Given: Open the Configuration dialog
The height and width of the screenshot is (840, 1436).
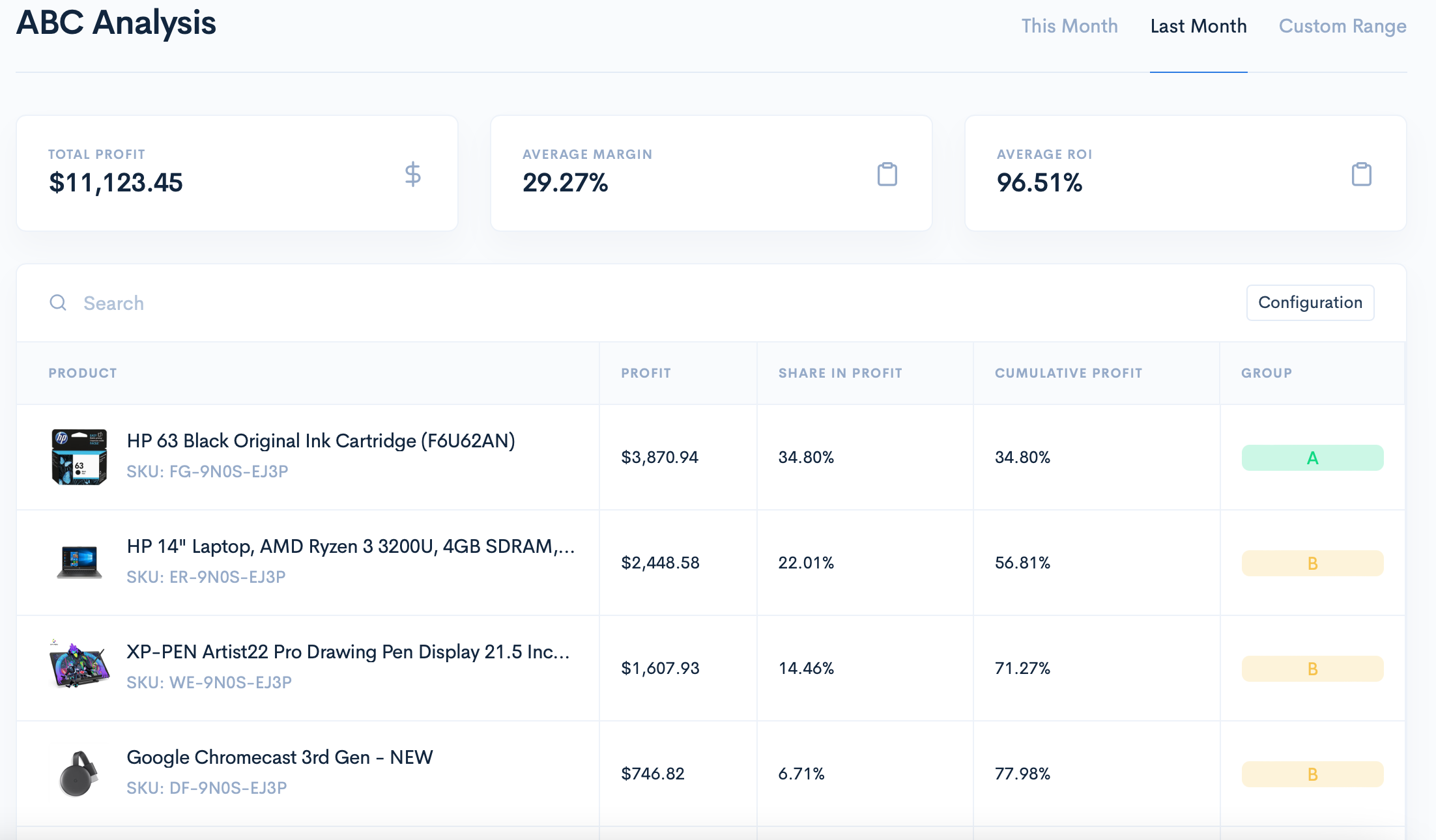Looking at the screenshot, I should coord(1310,303).
